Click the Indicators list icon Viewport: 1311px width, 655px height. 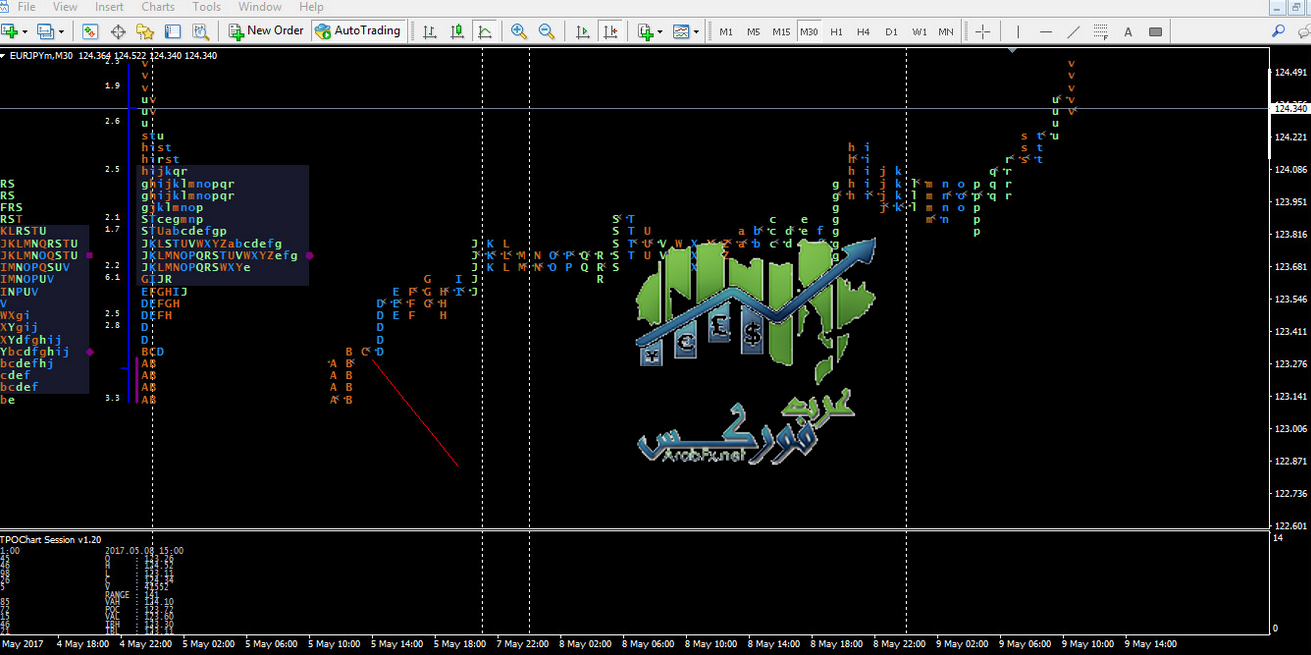(645, 31)
